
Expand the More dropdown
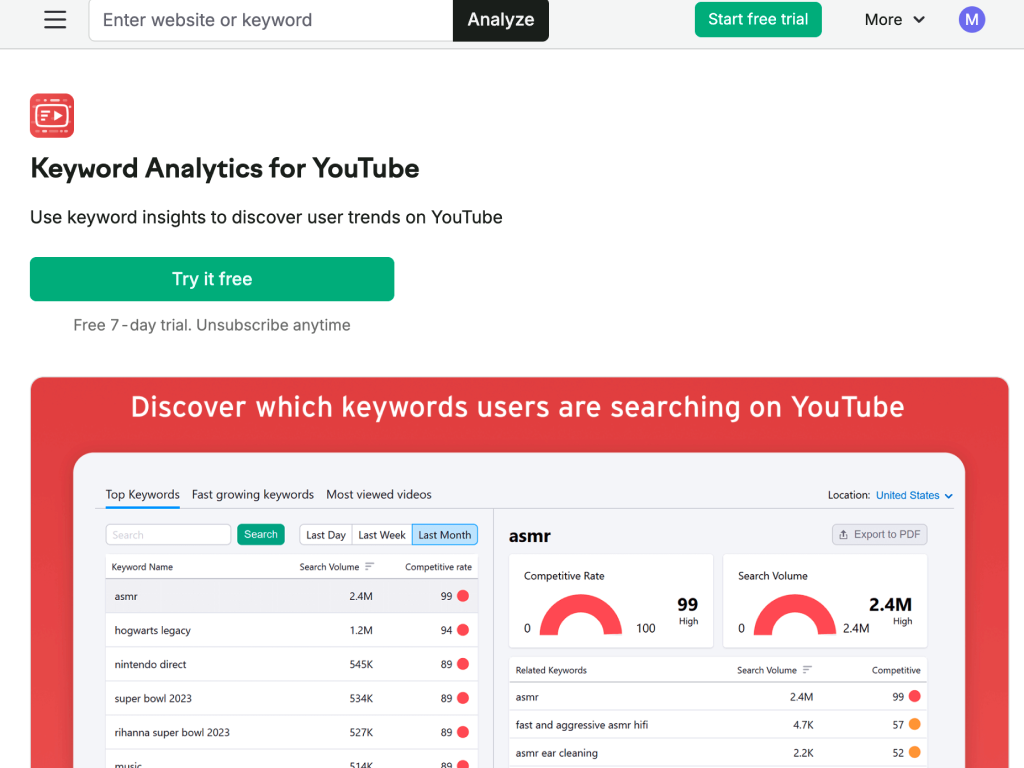(x=894, y=20)
